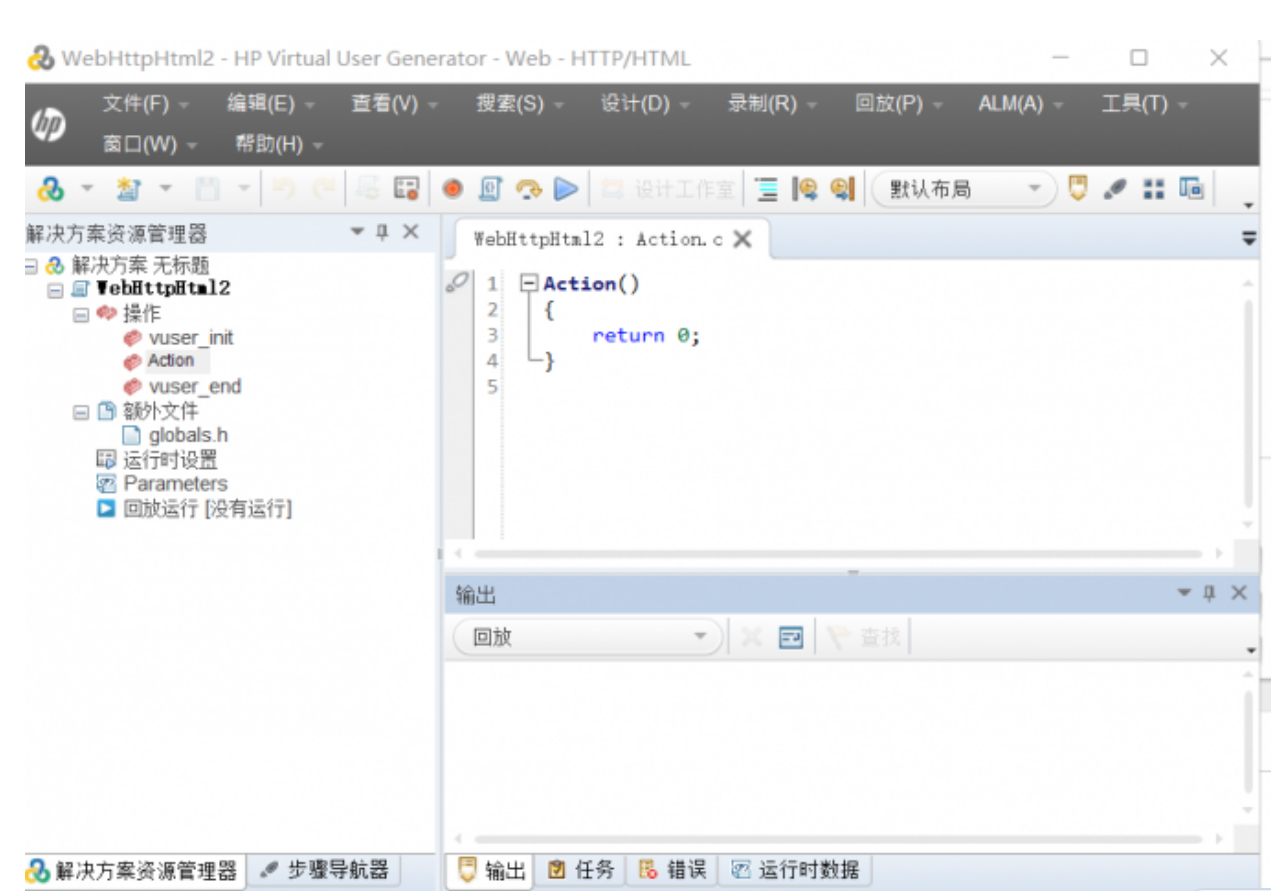Click the editor horizontal scrollbar
This screenshot has width=1271, height=891.
pyautogui.click(x=838, y=553)
